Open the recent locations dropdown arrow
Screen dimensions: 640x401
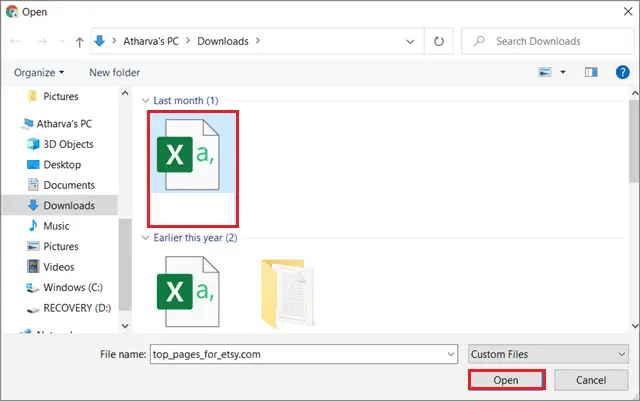click(62, 41)
